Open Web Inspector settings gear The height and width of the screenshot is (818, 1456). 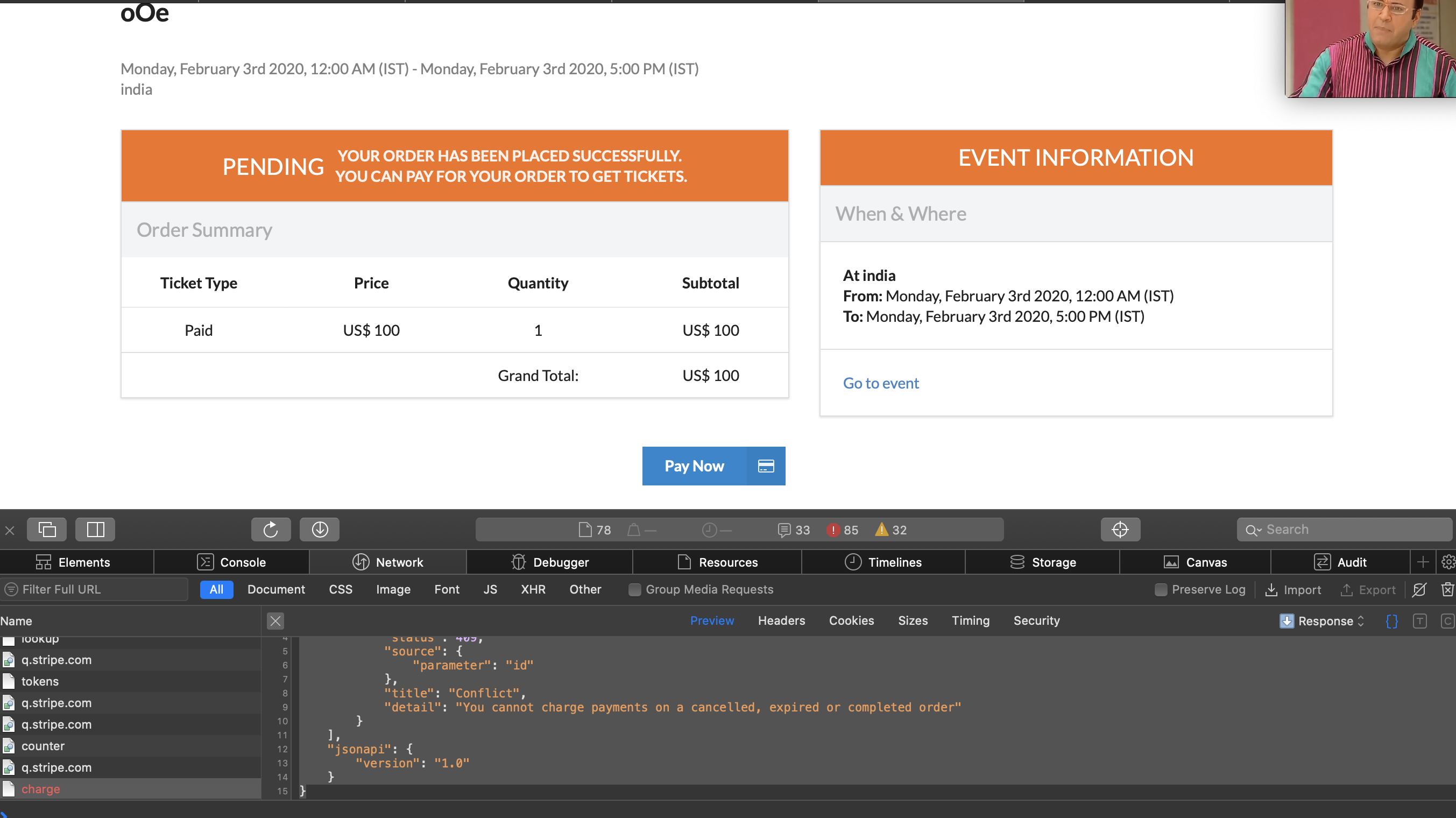pyautogui.click(x=1447, y=562)
